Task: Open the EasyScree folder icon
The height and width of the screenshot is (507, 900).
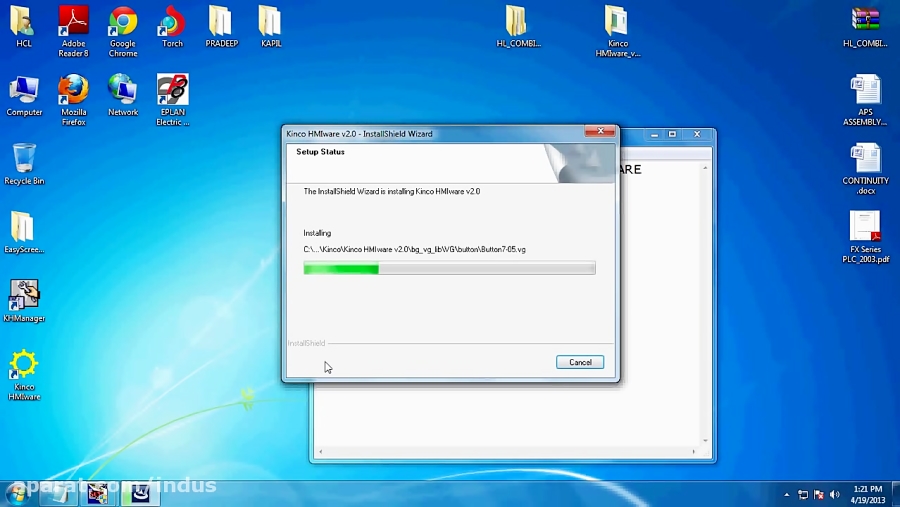Action: (24, 232)
